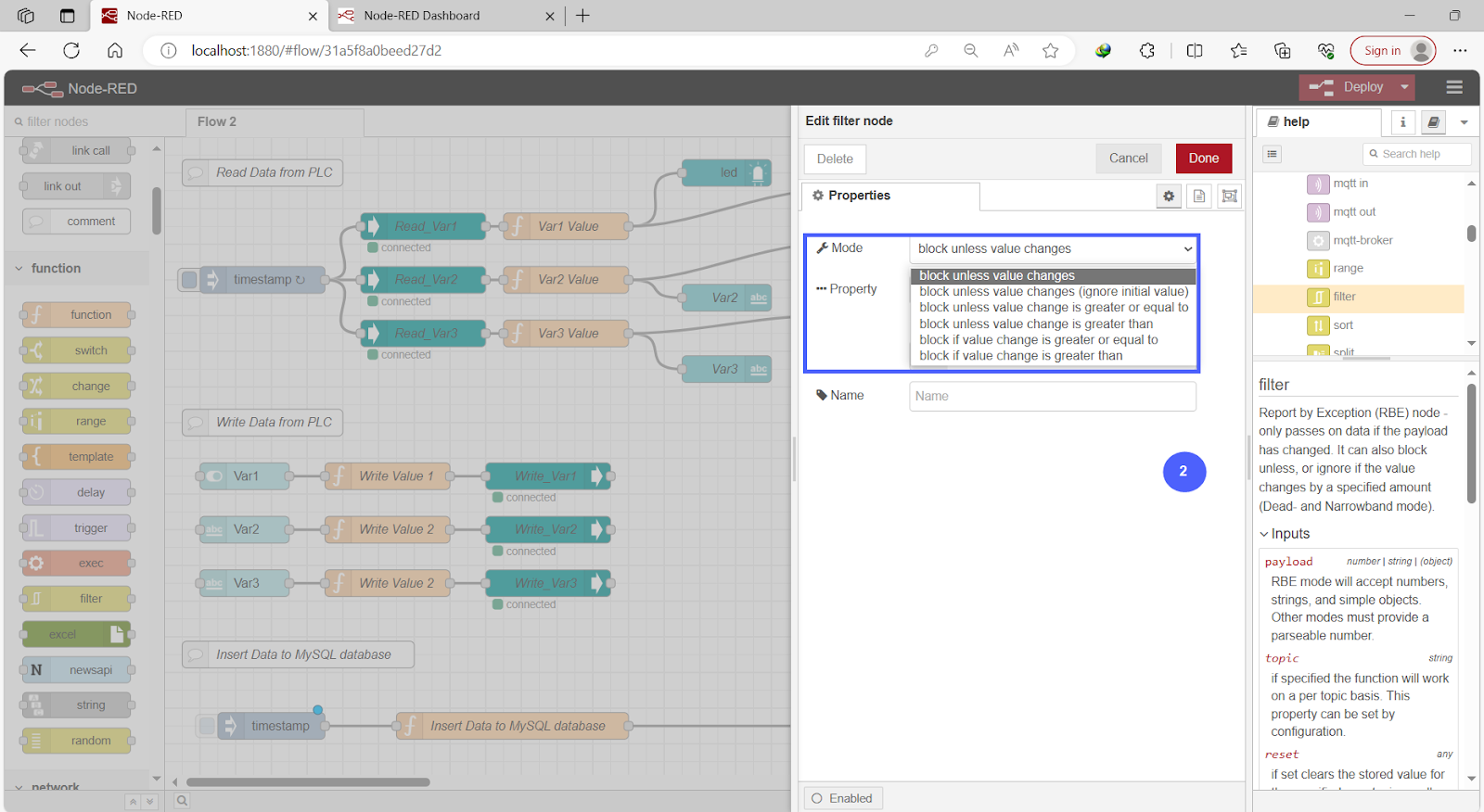Open Node-RED main hamburger menu
1484x812 pixels.
[x=1454, y=87]
